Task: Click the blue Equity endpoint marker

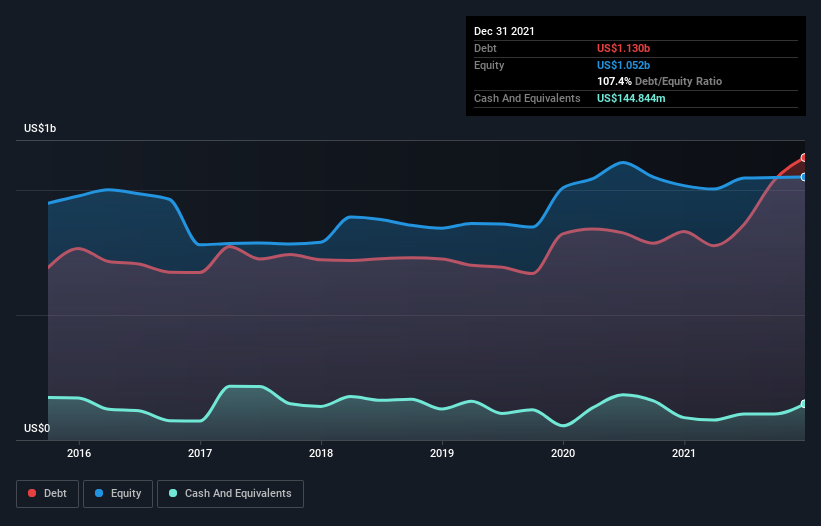Action: [804, 177]
